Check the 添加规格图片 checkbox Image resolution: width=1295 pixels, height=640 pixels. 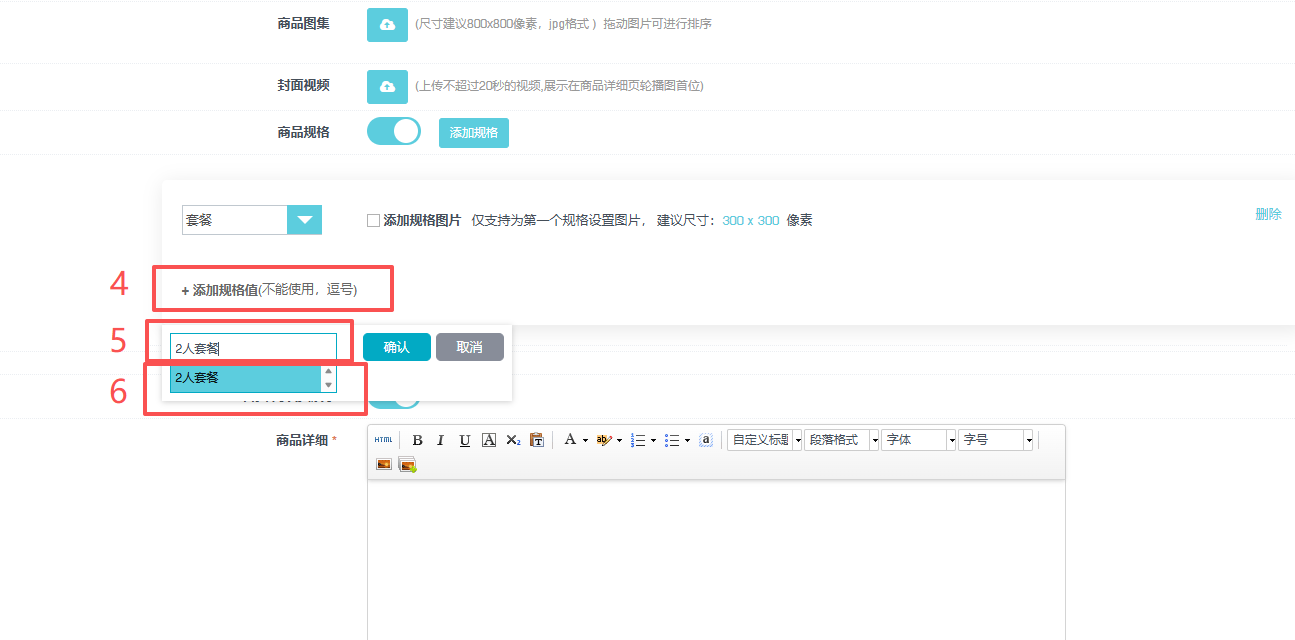coord(373,220)
